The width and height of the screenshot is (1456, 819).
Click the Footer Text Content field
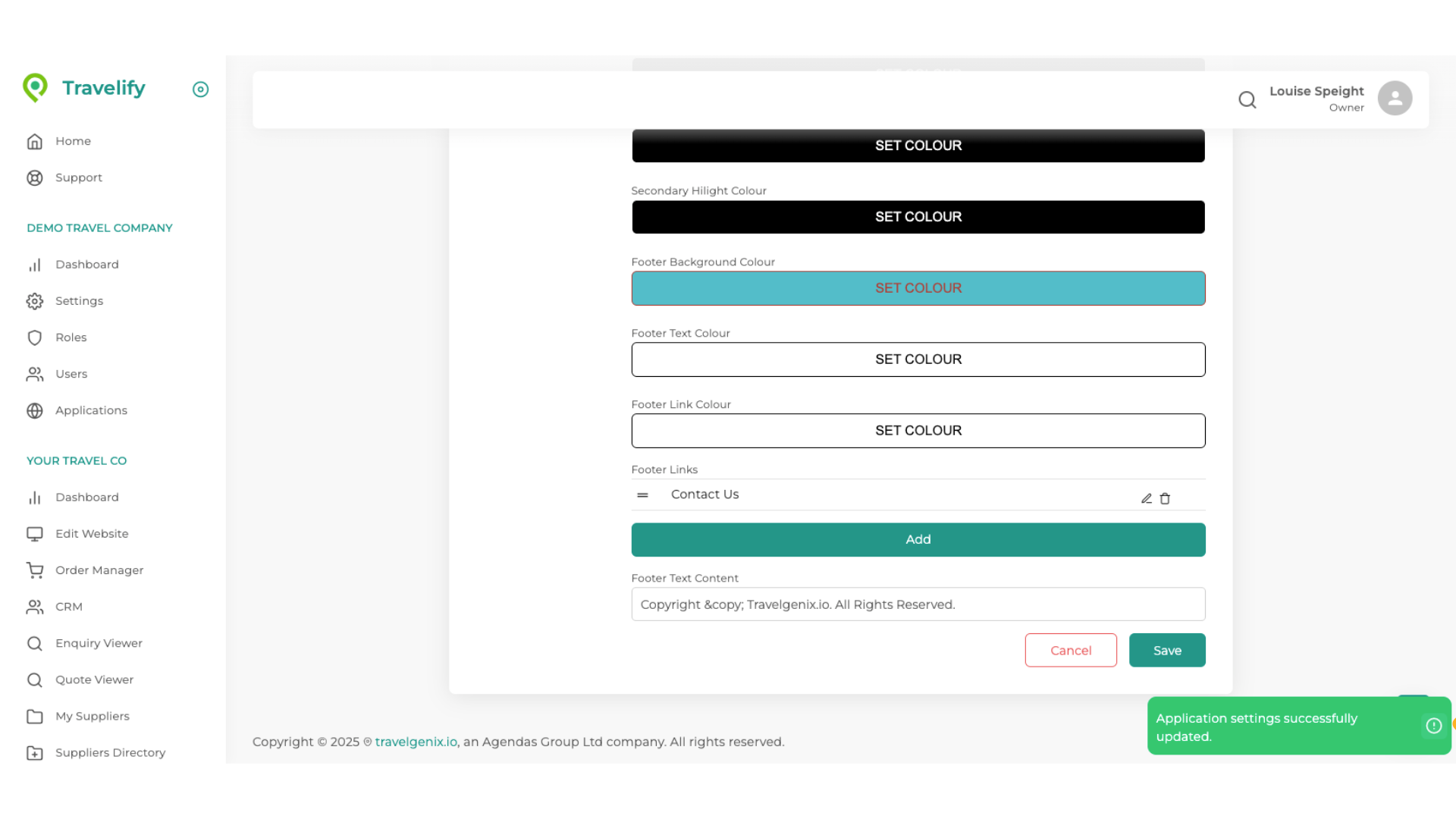coord(918,604)
